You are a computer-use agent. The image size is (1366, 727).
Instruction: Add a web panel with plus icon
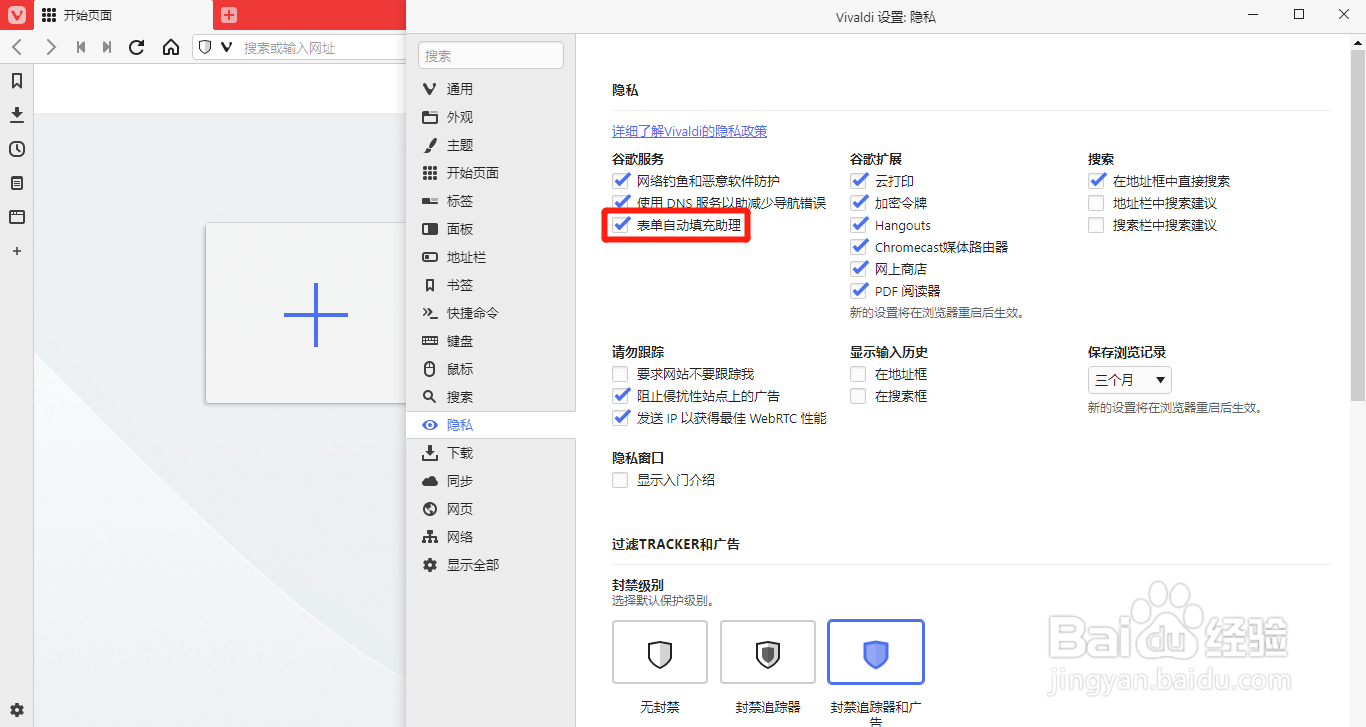(17, 251)
